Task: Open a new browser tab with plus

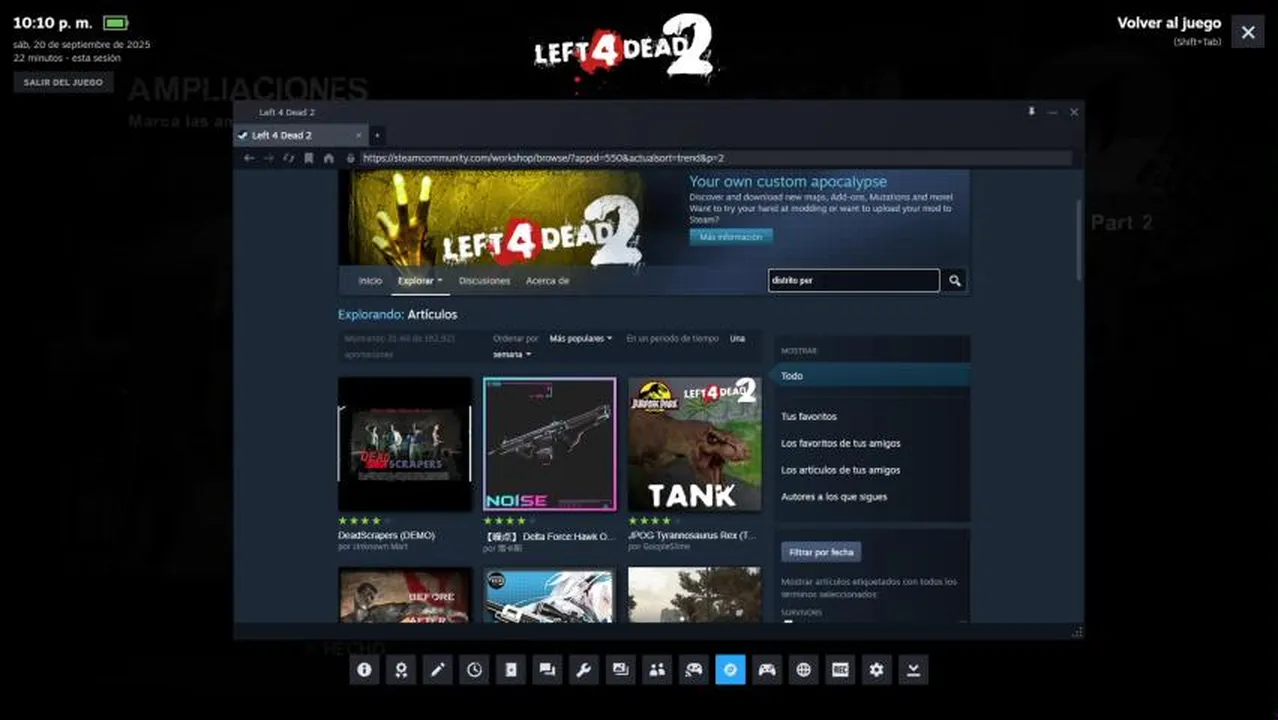Action: (377, 135)
